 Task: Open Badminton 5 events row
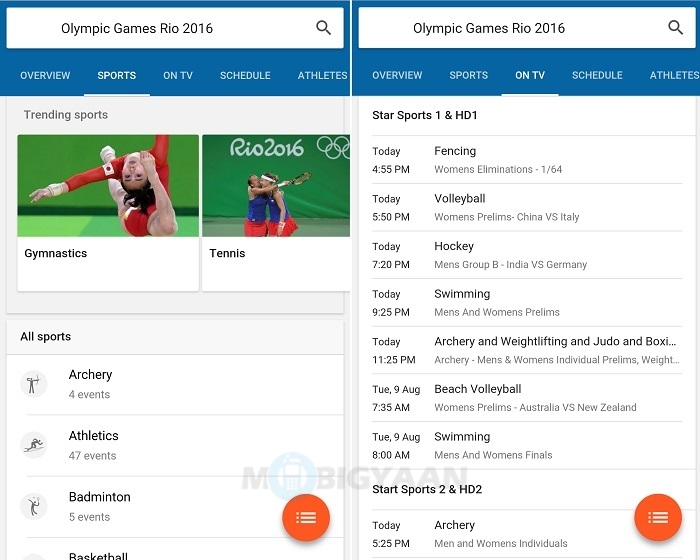(x=175, y=506)
